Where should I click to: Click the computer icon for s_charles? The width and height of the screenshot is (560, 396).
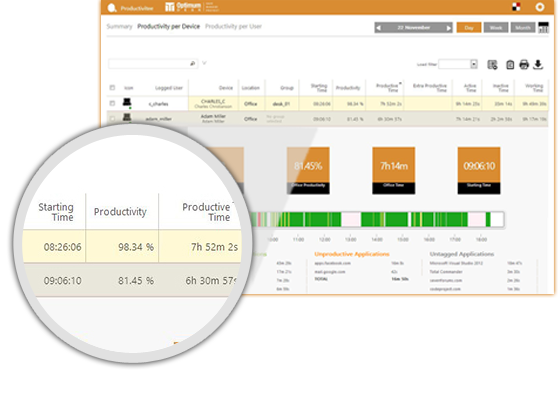[x=127, y=103]
